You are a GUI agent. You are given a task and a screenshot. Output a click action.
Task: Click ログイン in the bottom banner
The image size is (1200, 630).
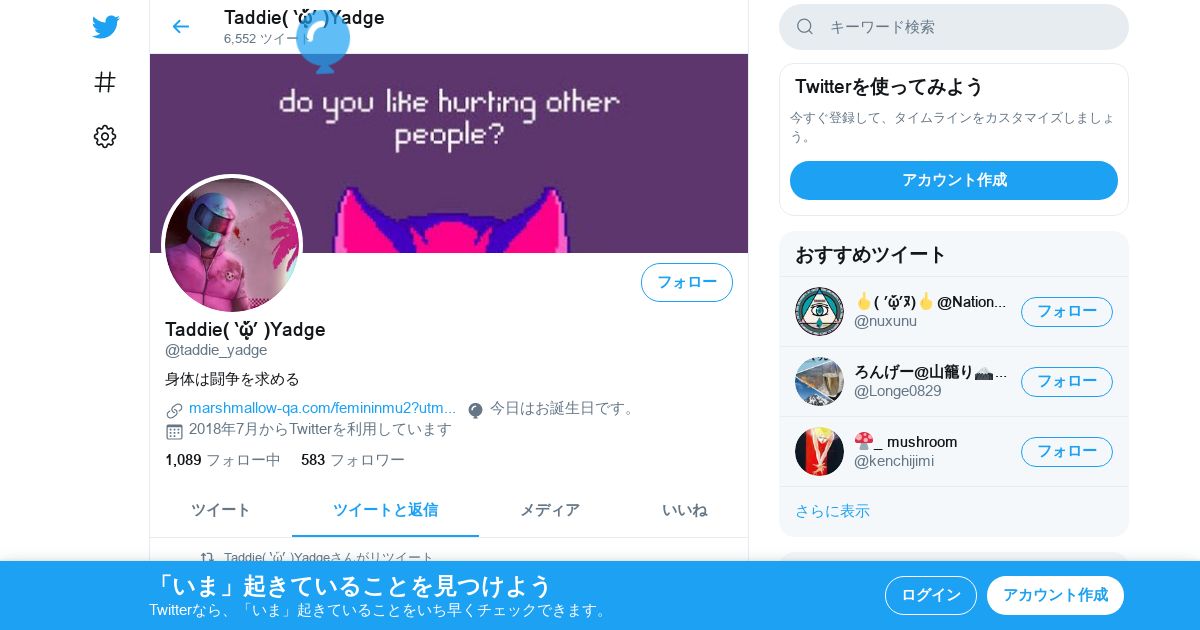[931, 595]
